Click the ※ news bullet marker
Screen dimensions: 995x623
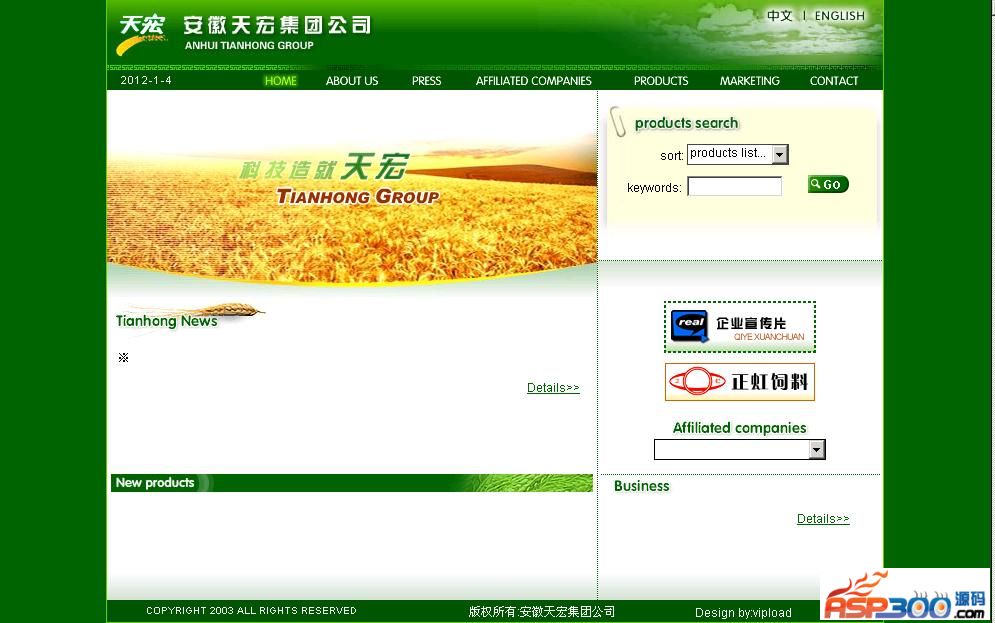123,358
